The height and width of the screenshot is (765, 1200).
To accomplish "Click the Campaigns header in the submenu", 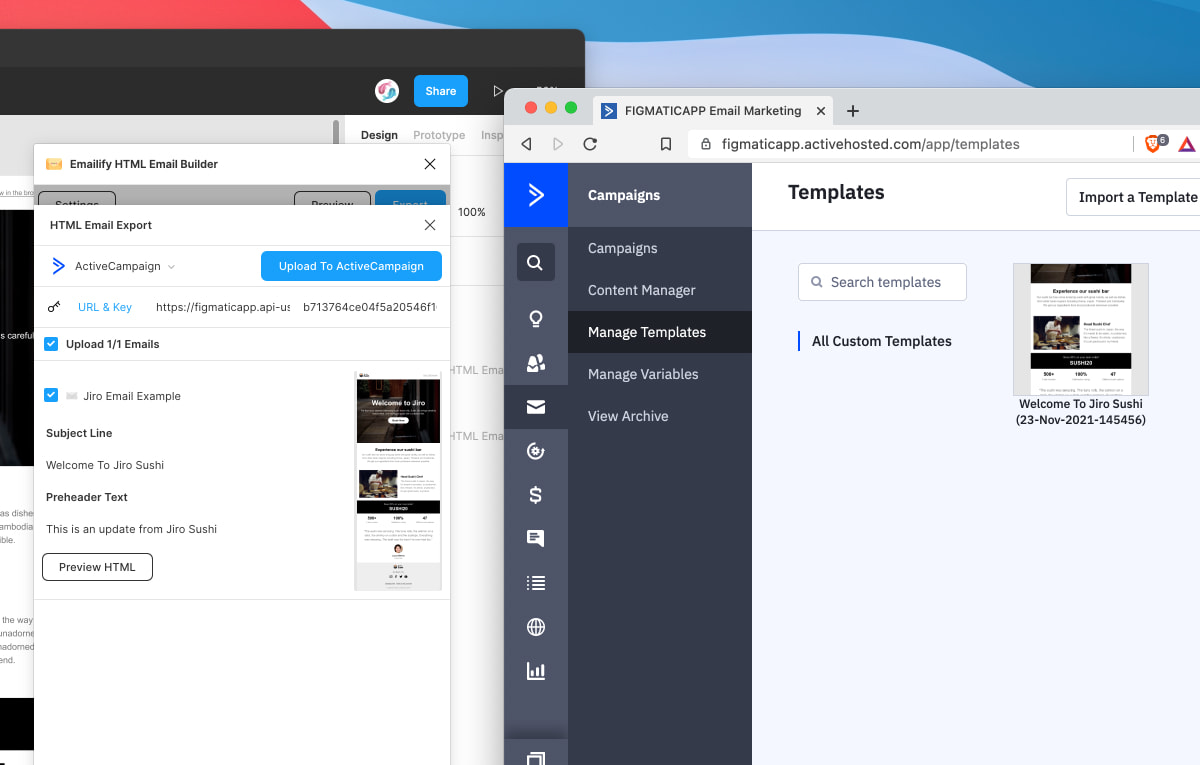I will [x=624, y=195].
